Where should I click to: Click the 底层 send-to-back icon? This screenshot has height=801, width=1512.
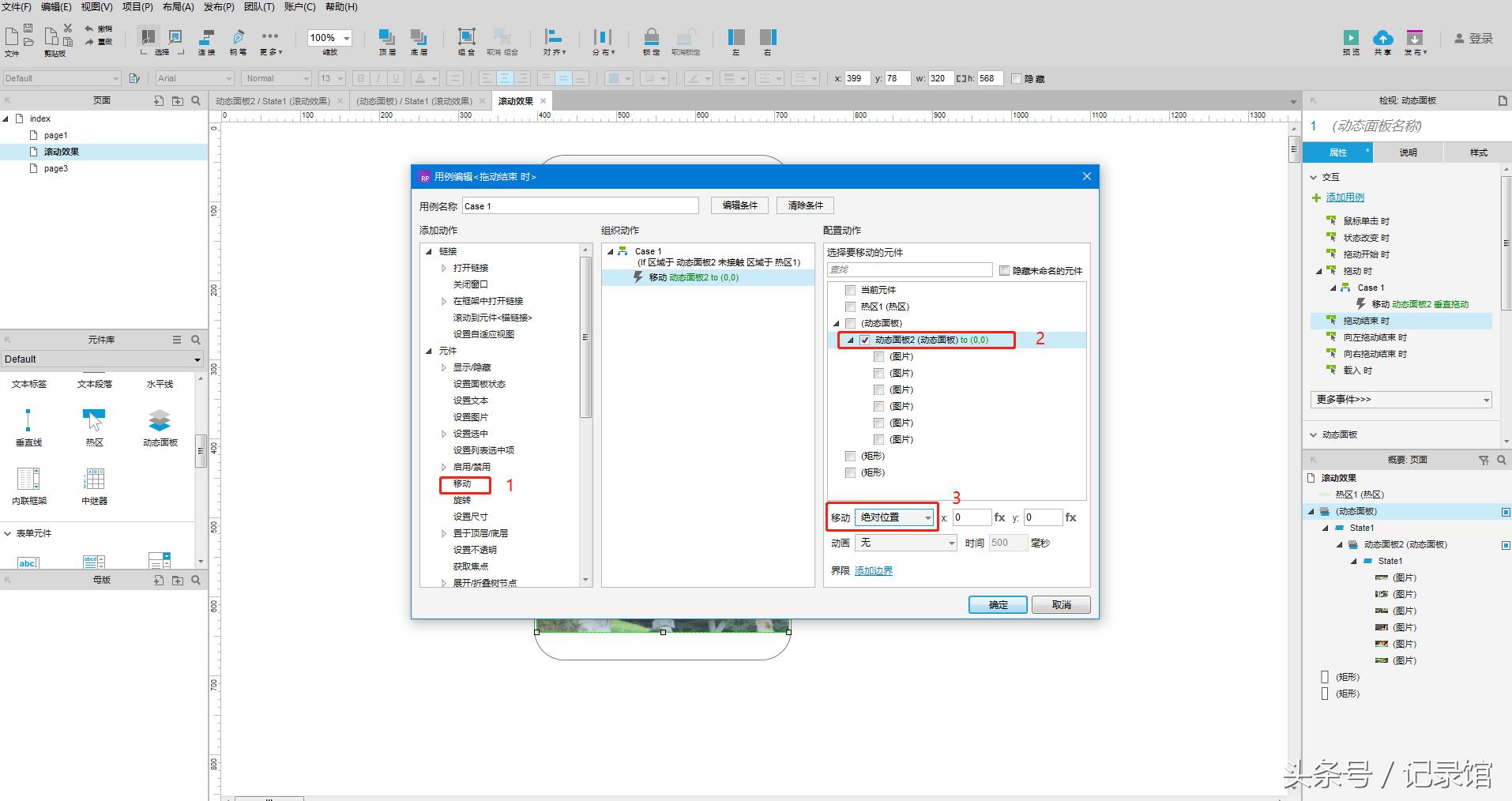click(x=419, y=37)
